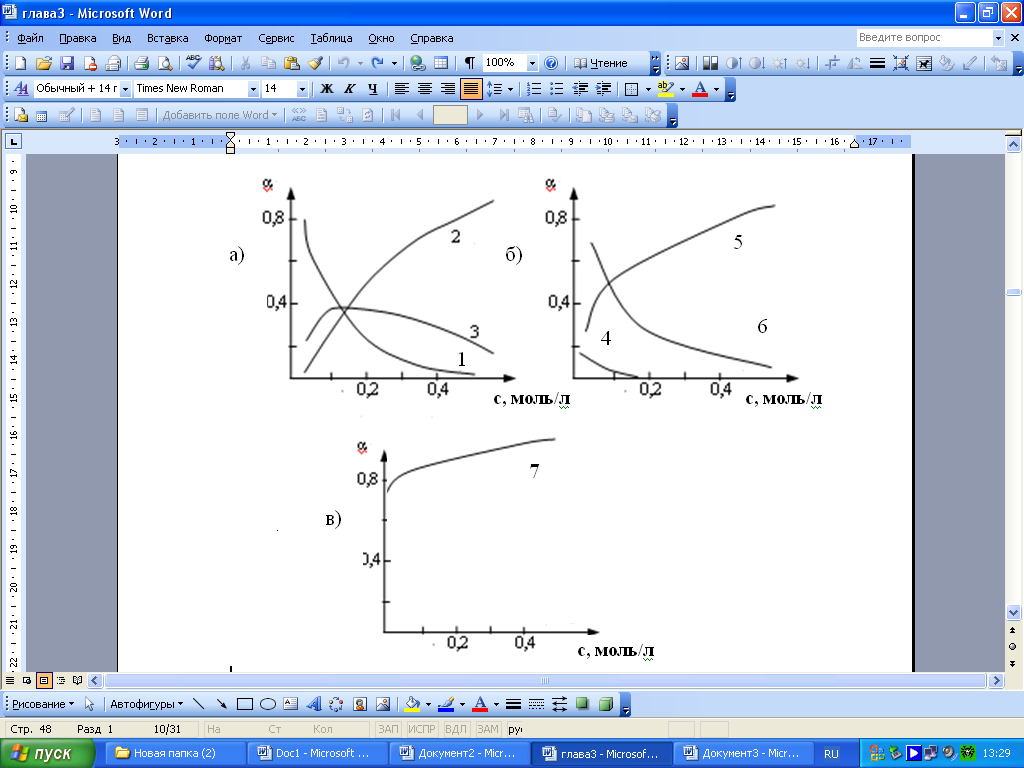Viewport: 1024px width, 768px height.
Task: Open the Вставка menu
Action: pos(167,38)
